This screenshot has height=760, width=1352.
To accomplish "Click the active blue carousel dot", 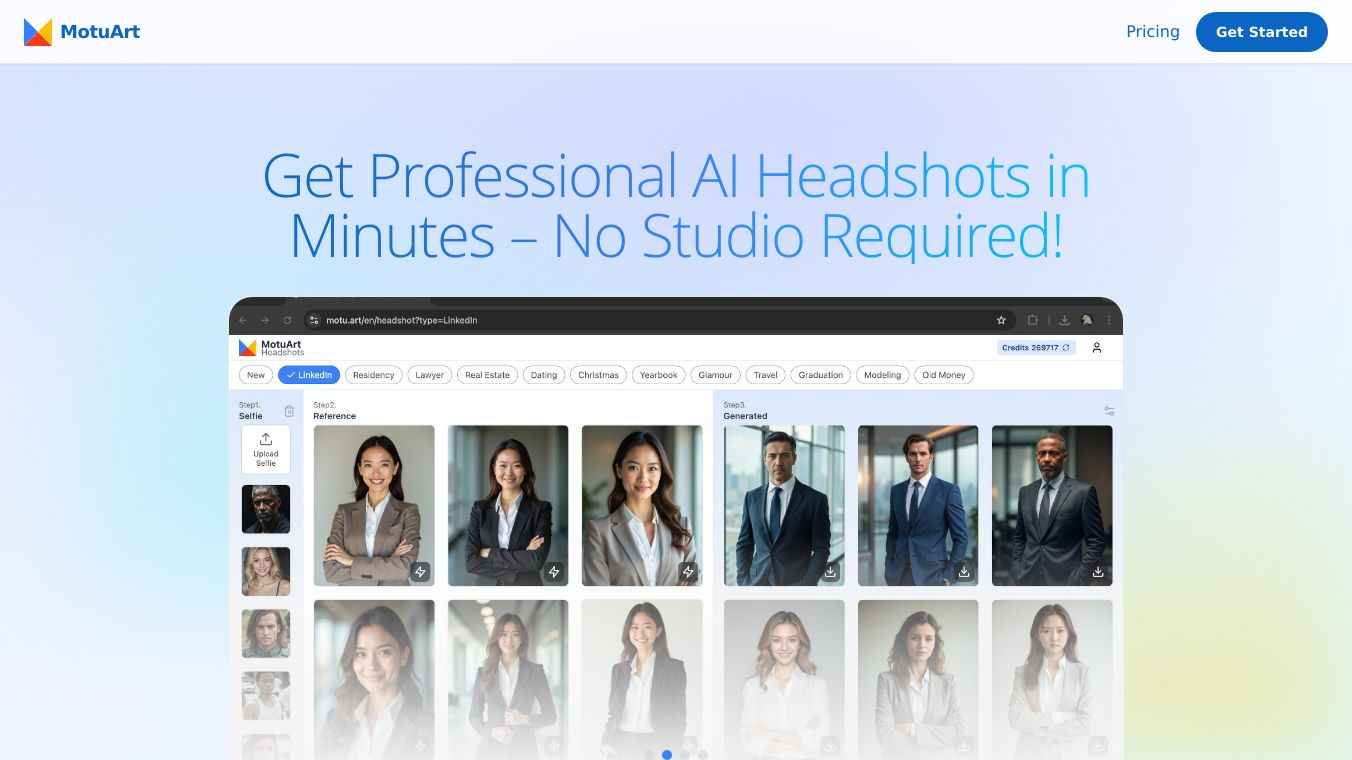I will pos(667,755).
